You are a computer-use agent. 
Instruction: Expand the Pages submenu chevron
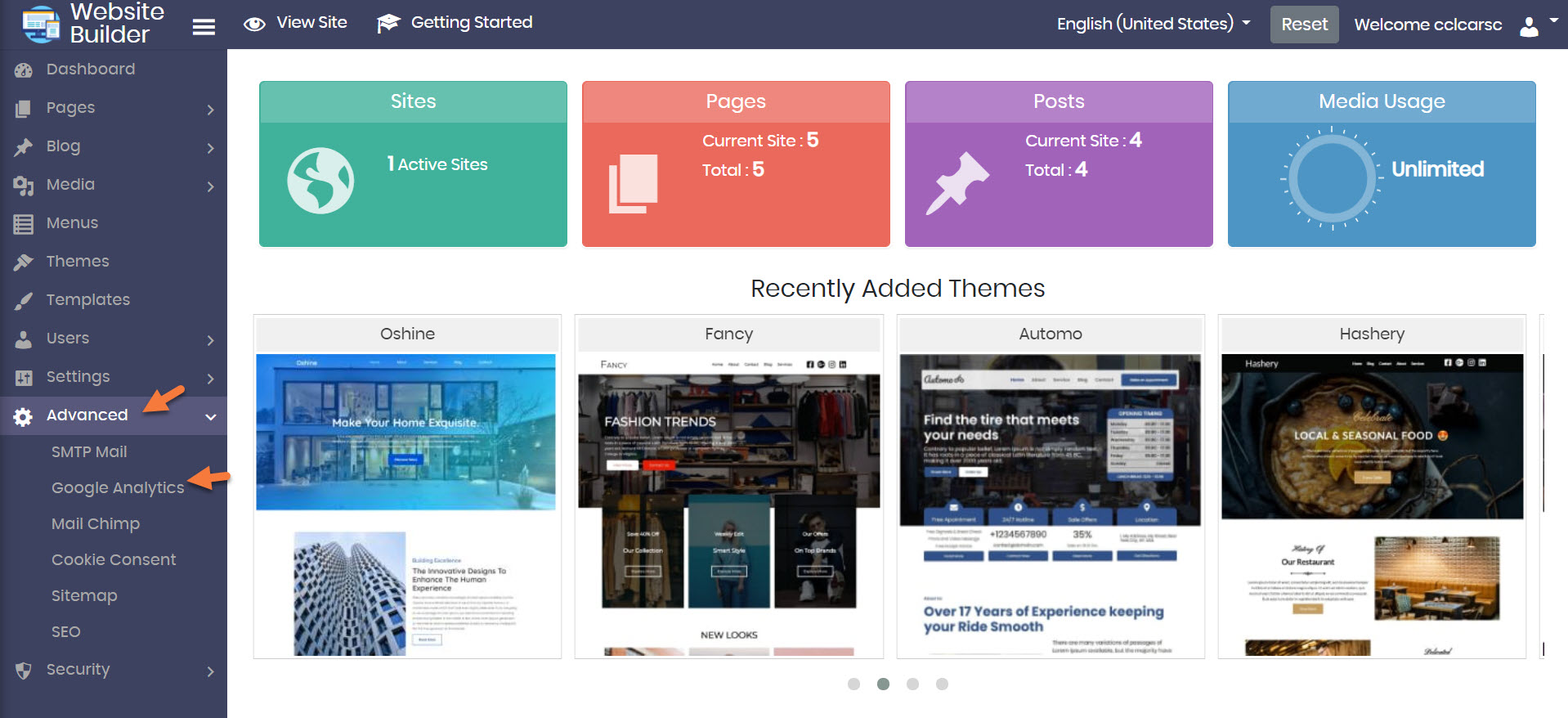[x=210, y=110]
